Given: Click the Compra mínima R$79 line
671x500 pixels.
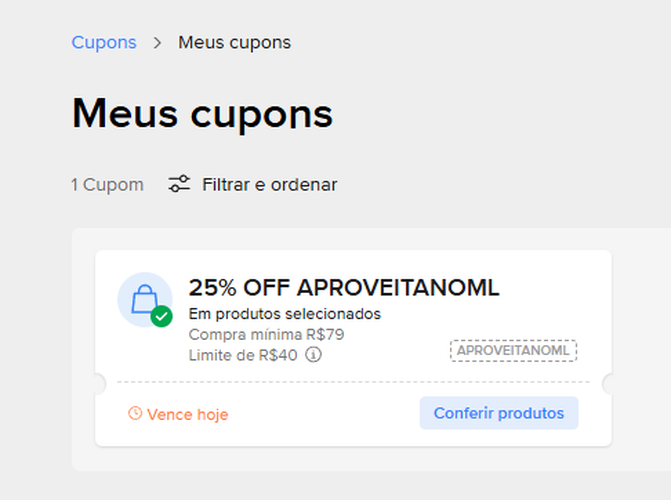Looking at the screenshot, I should [x=267, y=335].
